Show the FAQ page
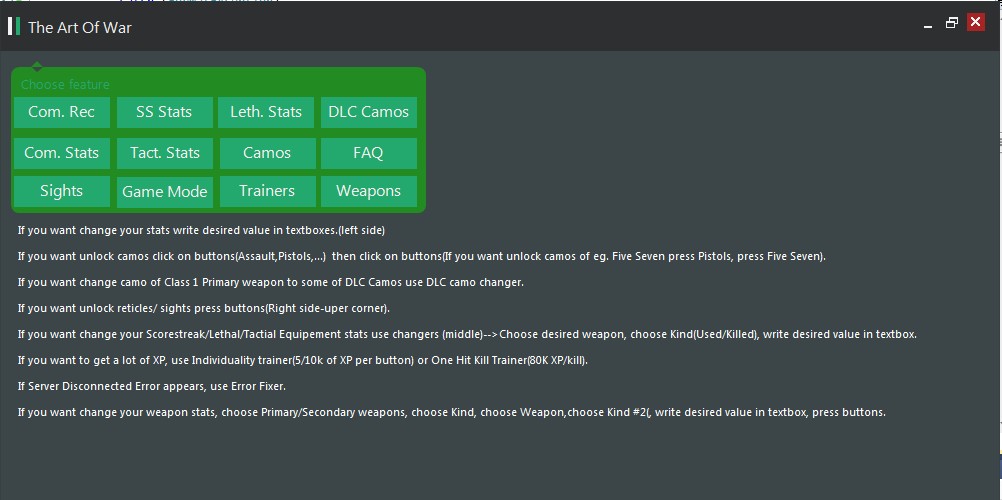 tap(368, 153)
